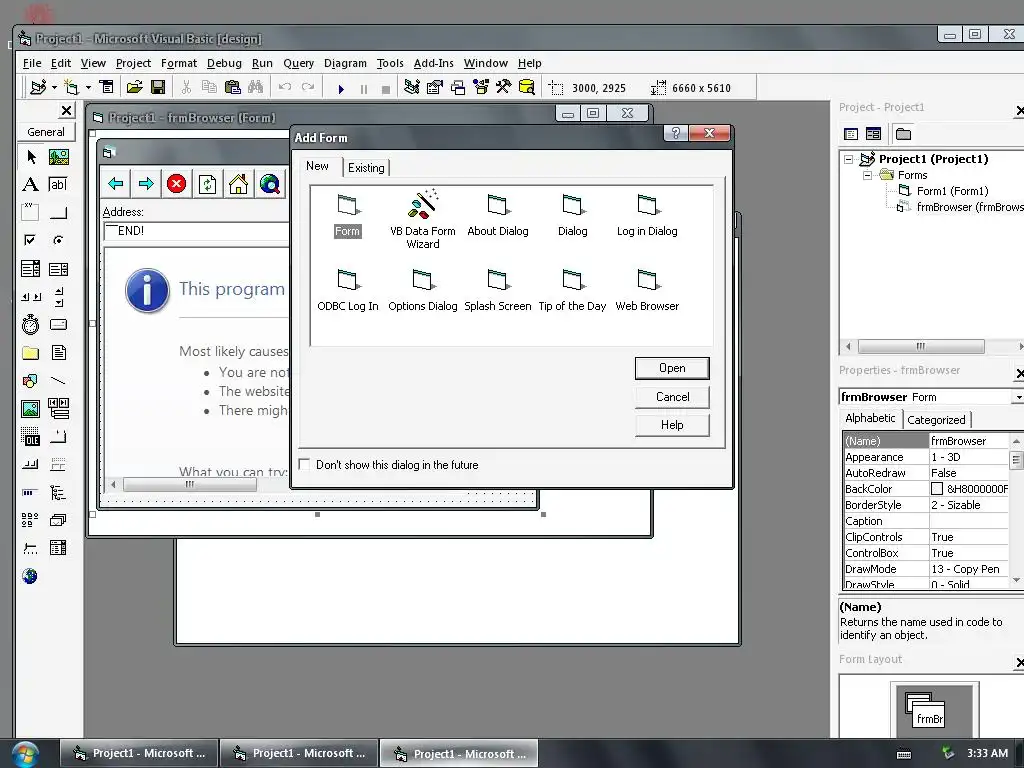Select the PictureBox tool in toolbox
The height and width of the screenshot is (768, 1024).
pos(58,157)
